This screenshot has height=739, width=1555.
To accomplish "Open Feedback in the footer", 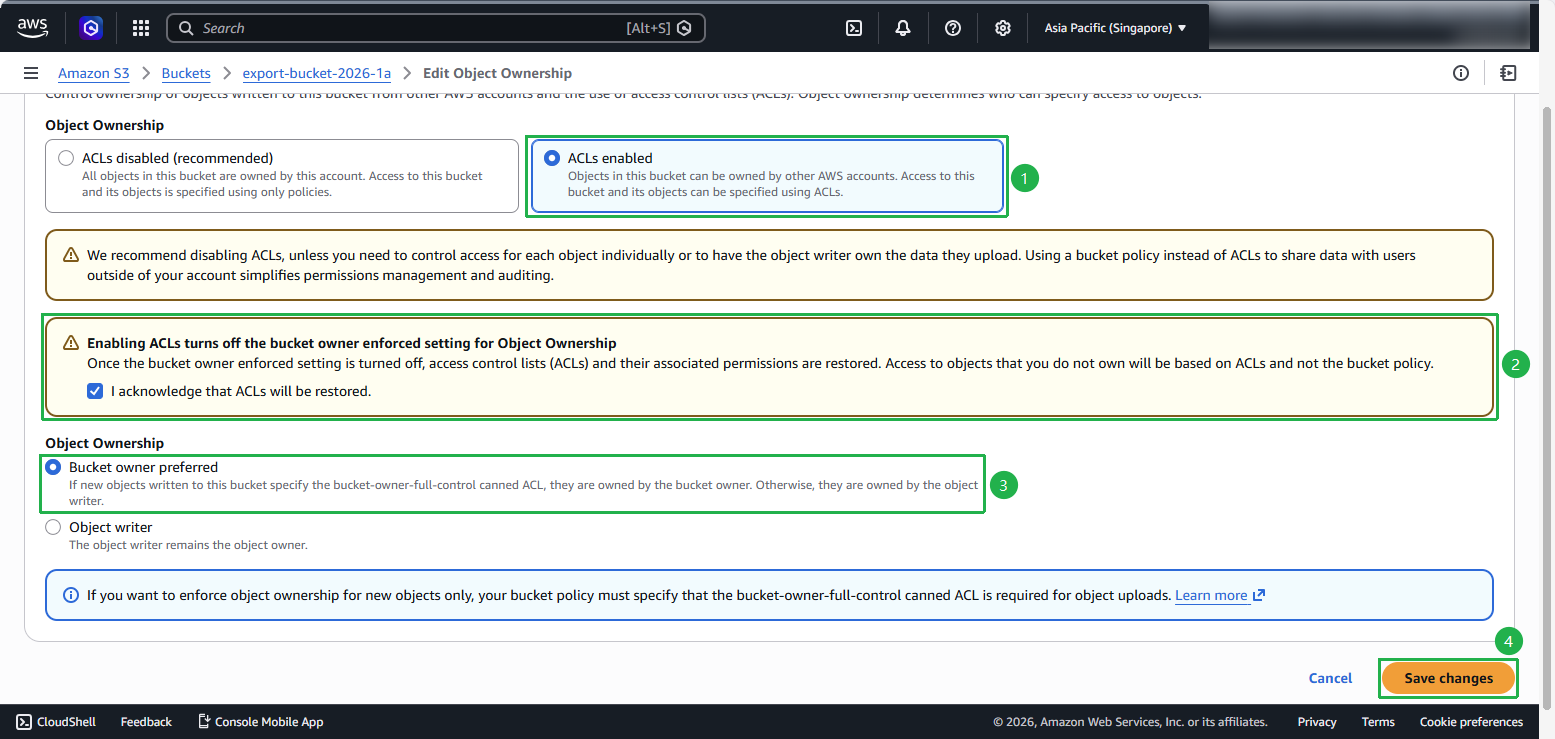I will pyautogui.click(x=146, y=722).
